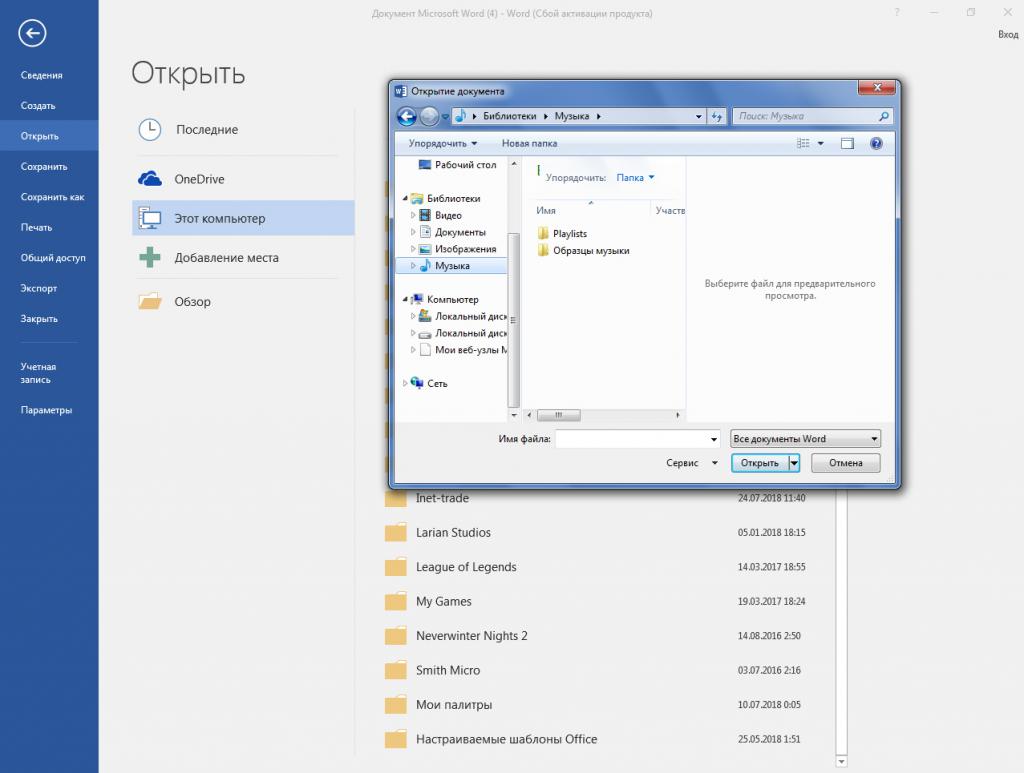Open the Папка arrangement dropdown
1024x773 pixels.
pyautogui.click(x=635, y=178)
